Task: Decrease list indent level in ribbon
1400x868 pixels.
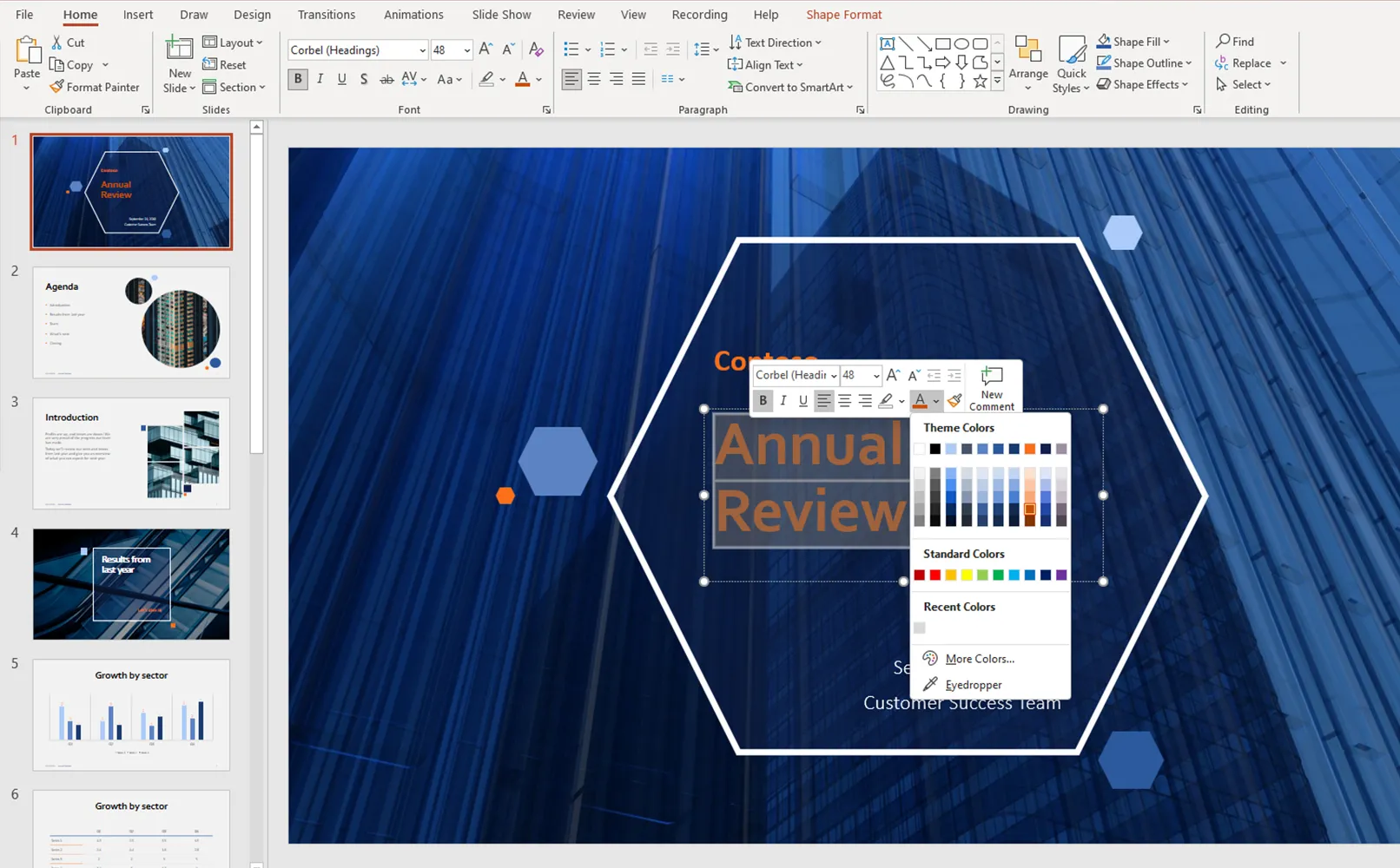Action: pyautogui.click(x=650, y=49)
